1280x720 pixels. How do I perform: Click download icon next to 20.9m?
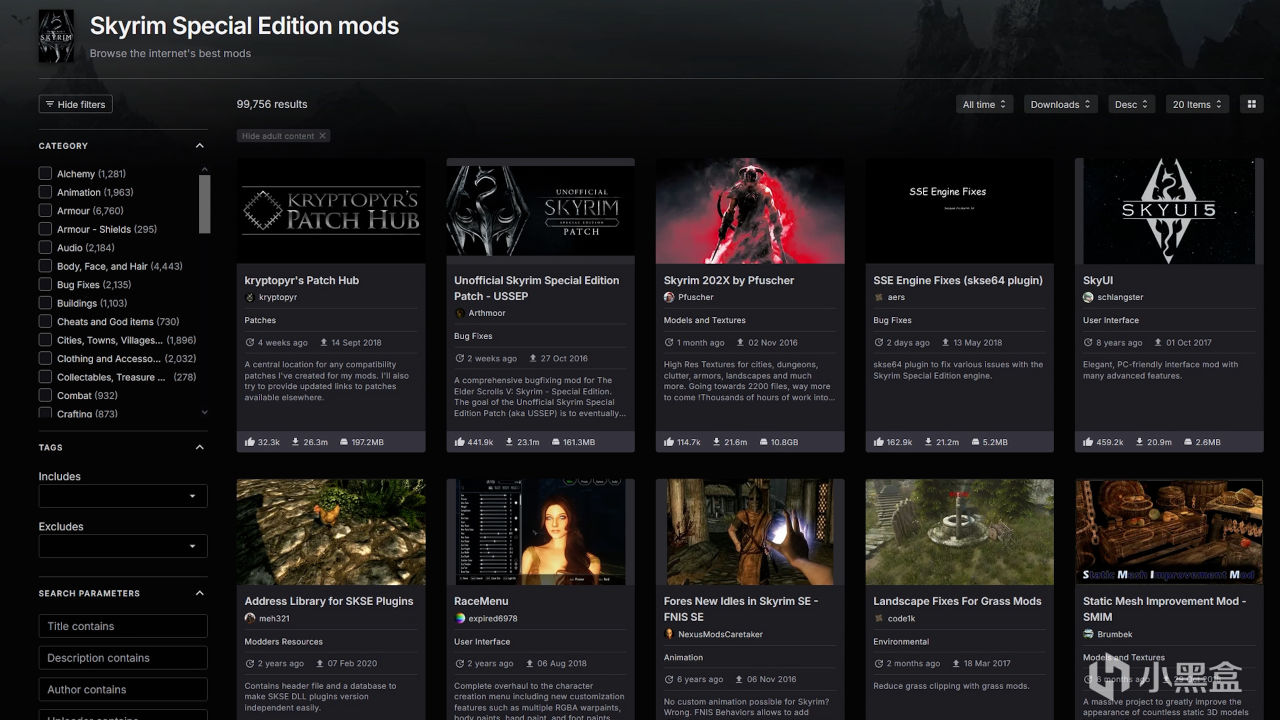click(x=1138, y=441)
